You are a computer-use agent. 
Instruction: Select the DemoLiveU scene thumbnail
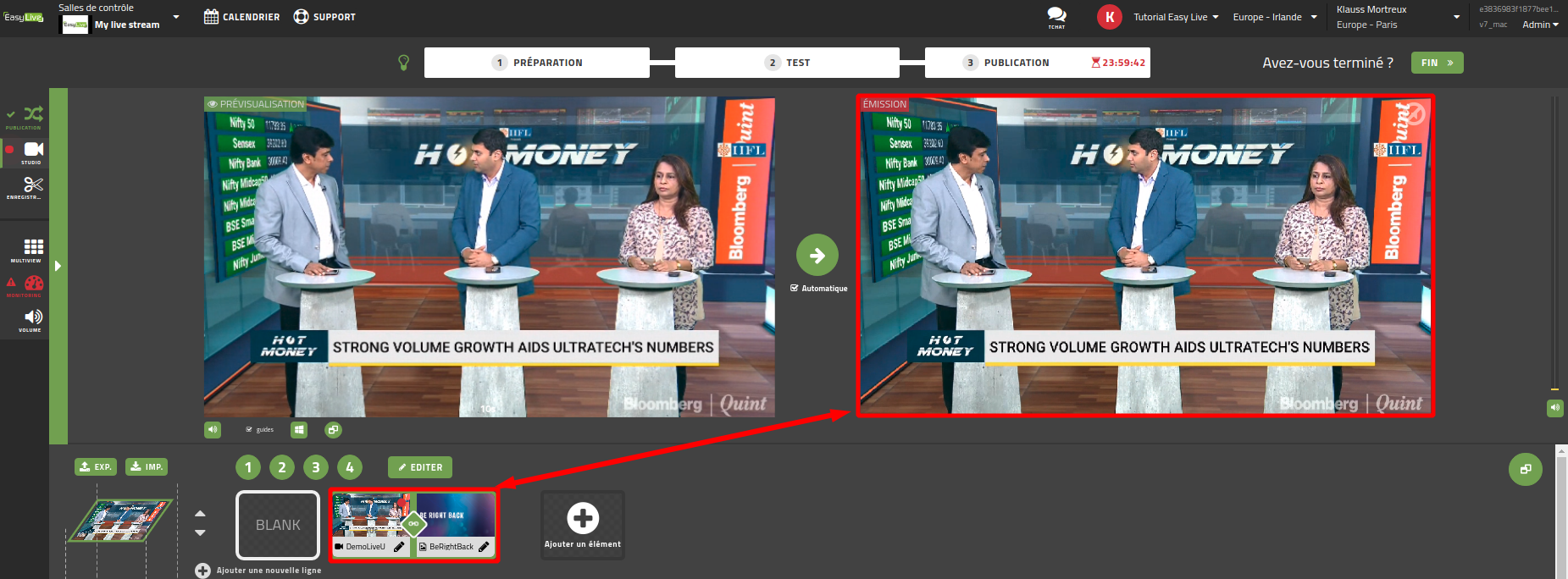[x=371, y=516]
